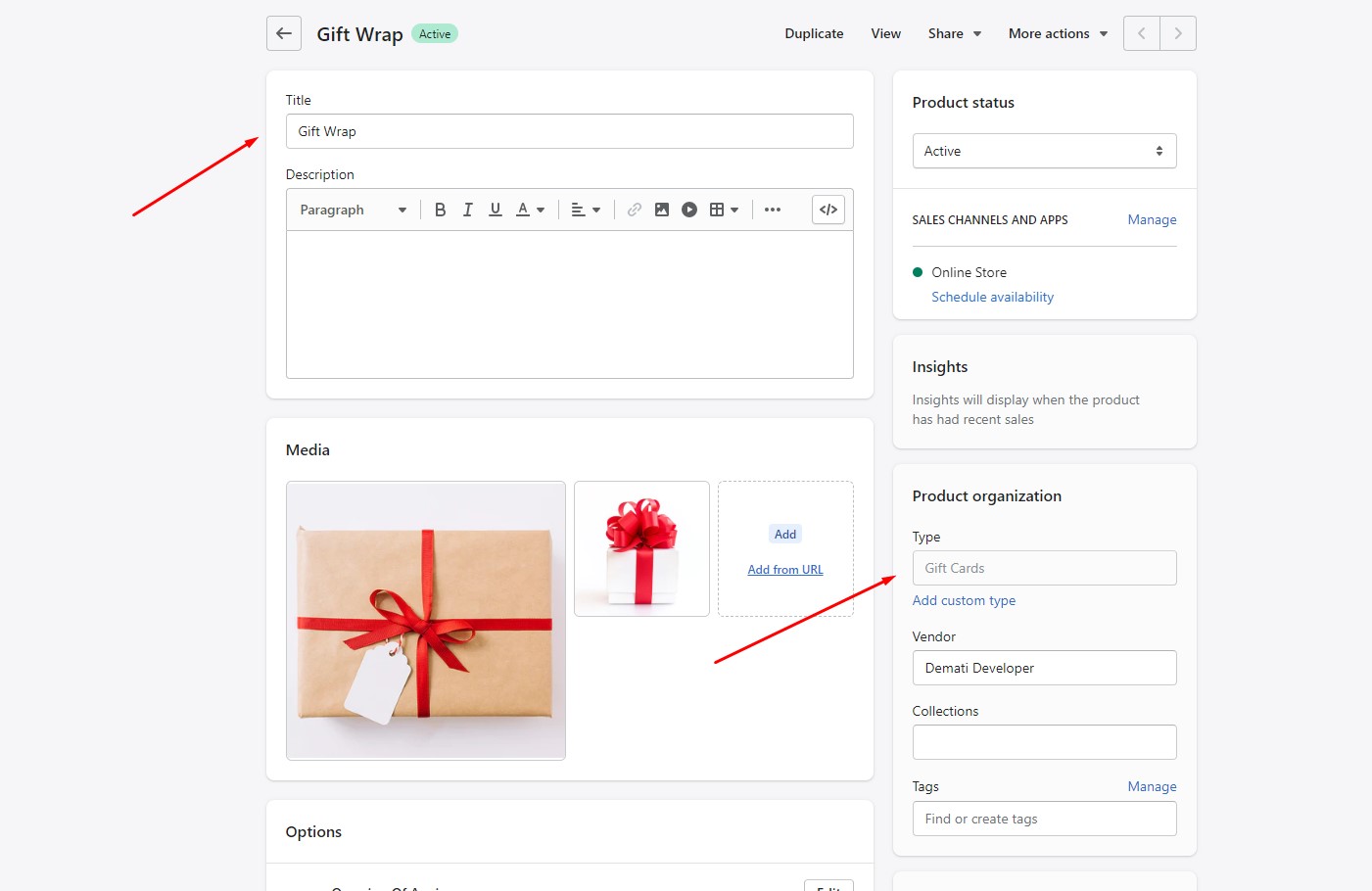Viewport: 1372px width, 891px height.
Task: Open the Share menu
Action: tap(954, 33)
